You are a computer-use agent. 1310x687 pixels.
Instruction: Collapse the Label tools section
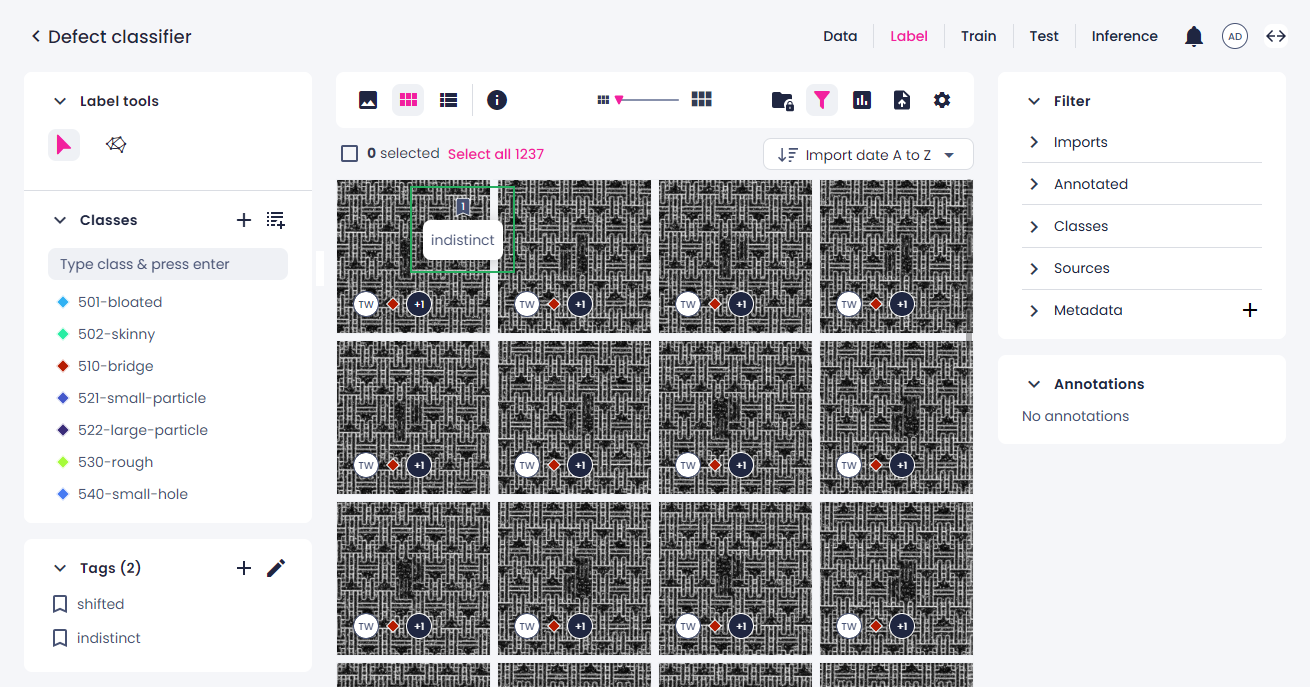(x=60, y=101)
